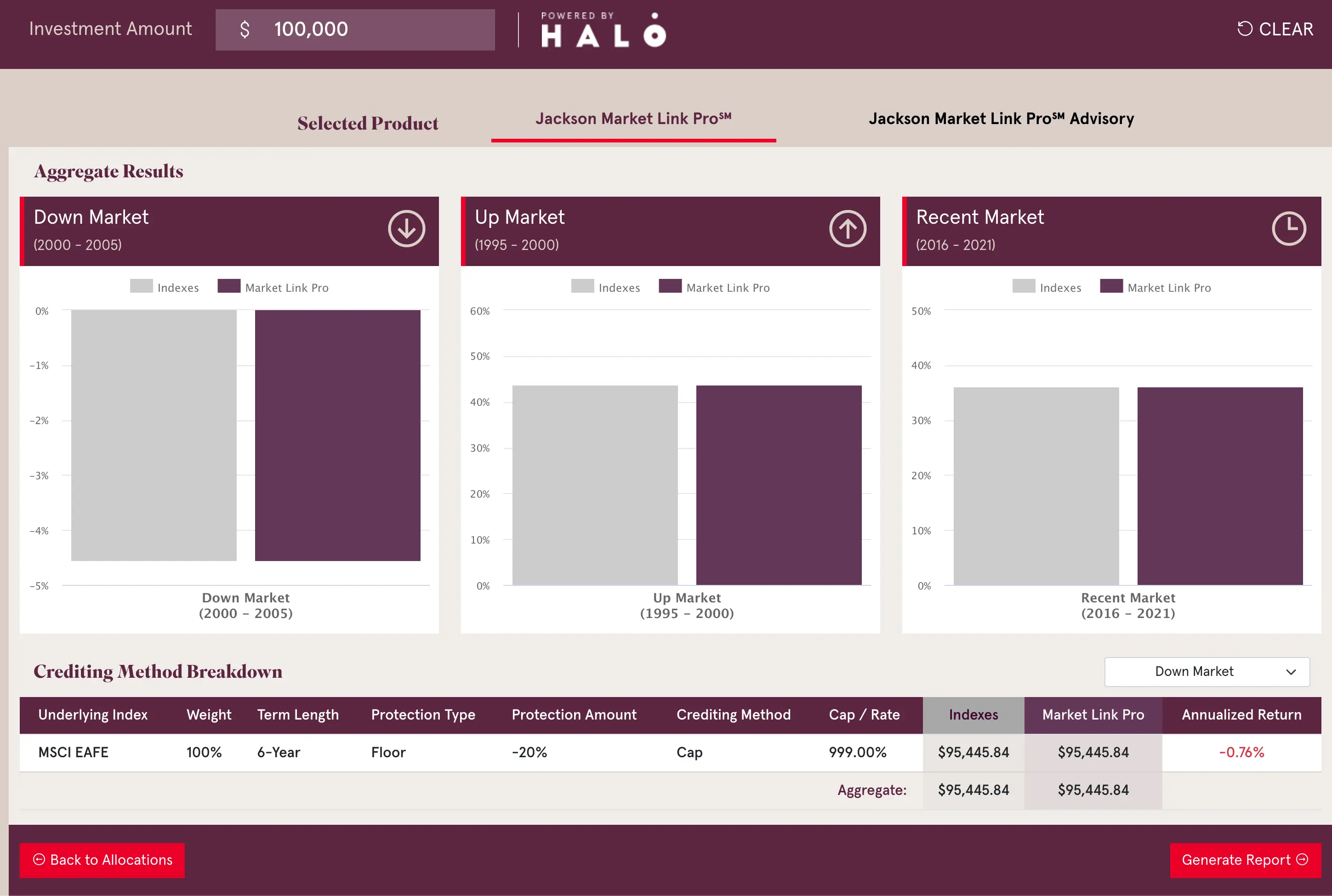Click the Aggregate Results heading
1332x896 pixels.
pos(108,171)
